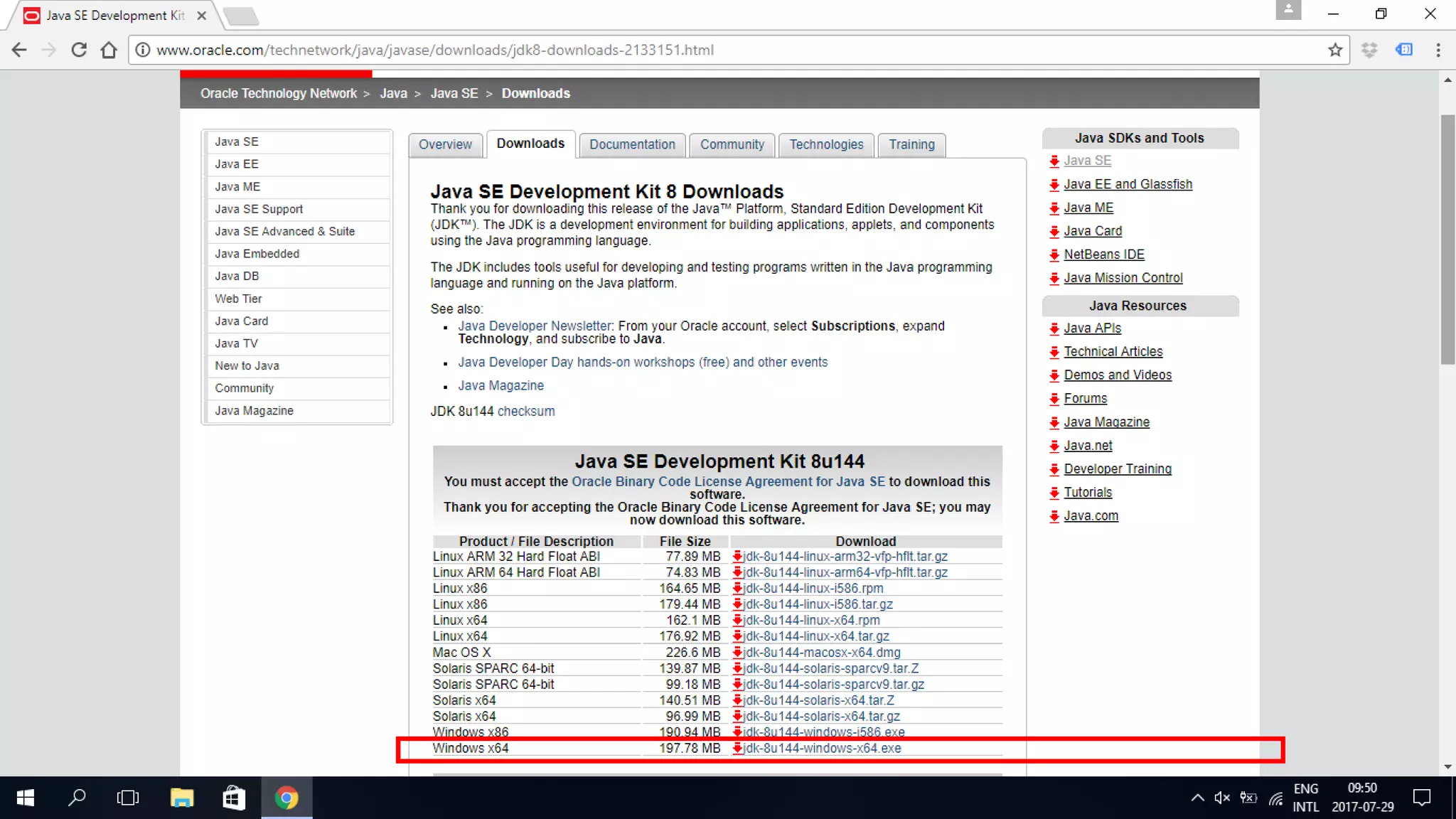Open the Action Center notifications icon
Image resolution: width=1456 pixels, height=819 pixels.
[1421, 798]
